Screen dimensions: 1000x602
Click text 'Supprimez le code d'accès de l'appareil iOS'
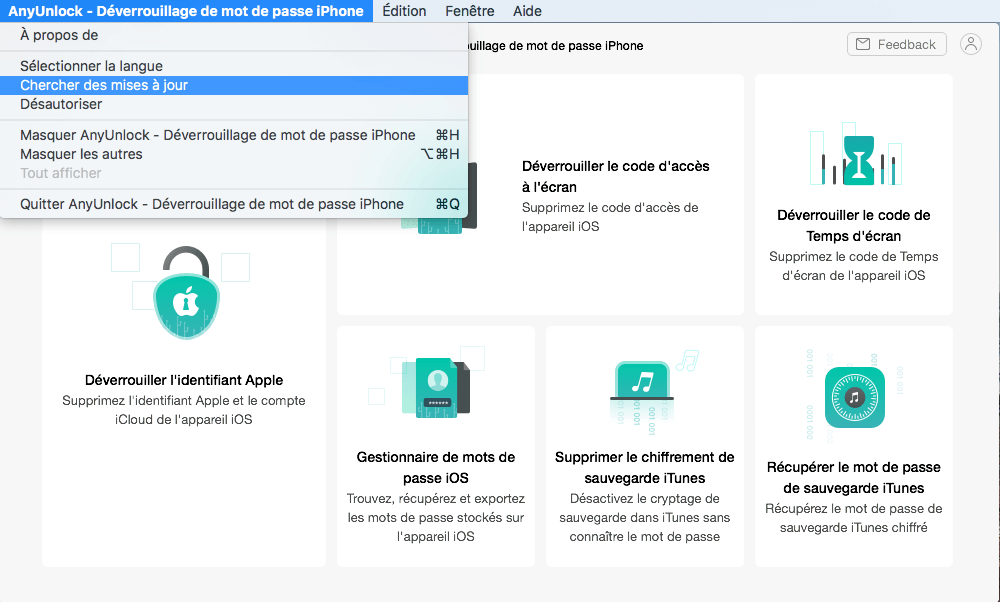tap(610, 217)
